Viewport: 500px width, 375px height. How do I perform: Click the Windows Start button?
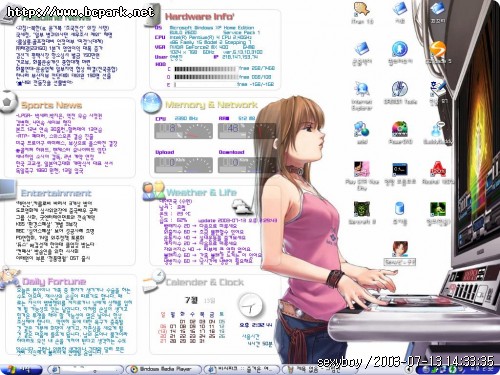(x=21, y=369)
